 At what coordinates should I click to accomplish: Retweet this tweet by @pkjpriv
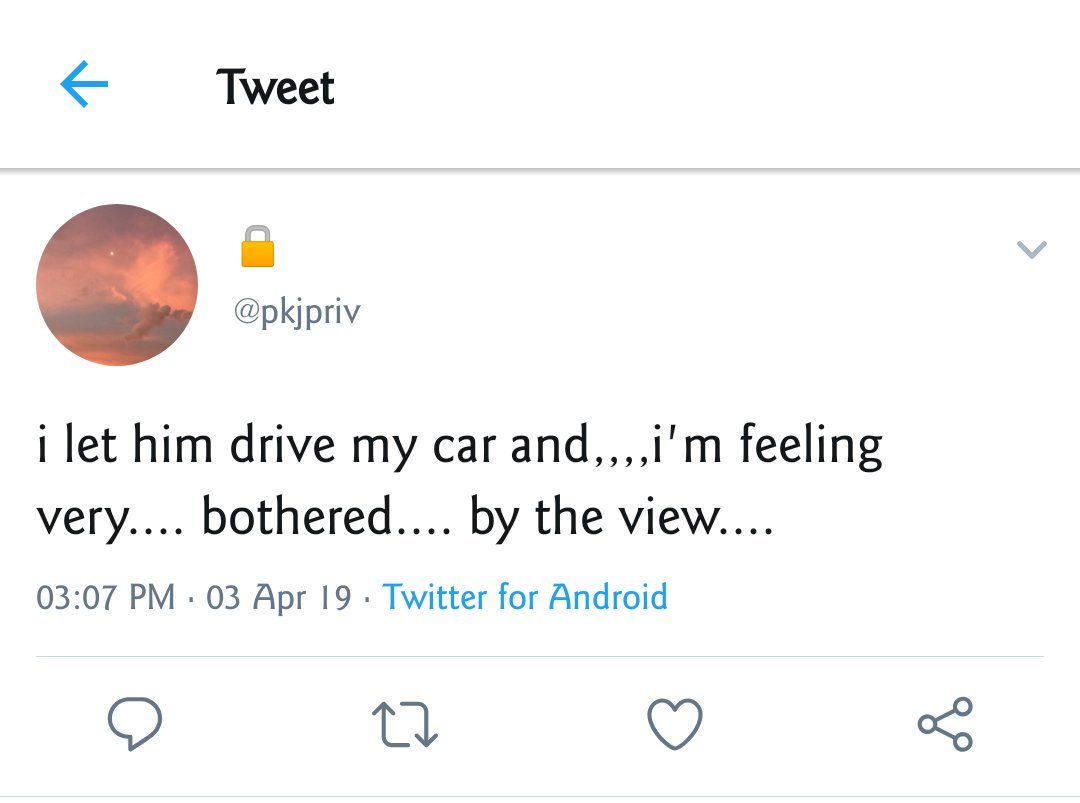click(404, 724)
